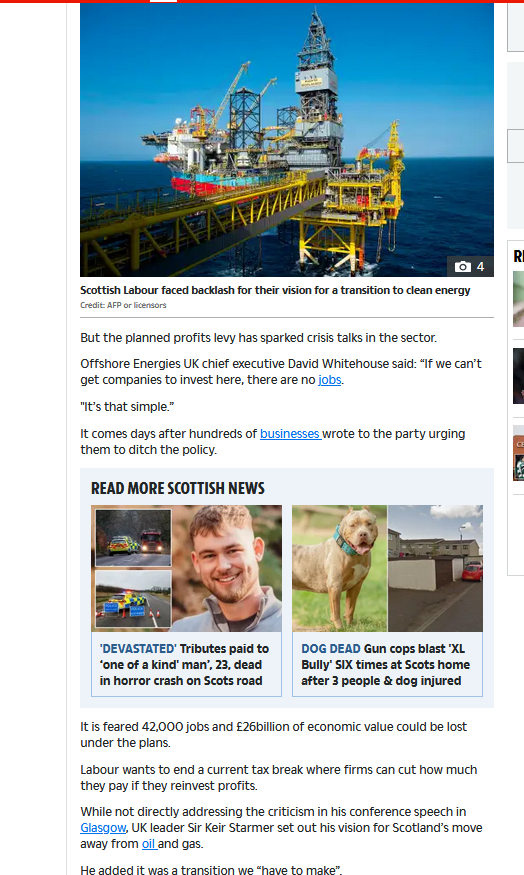Follow the 'oil' link in article
The image size is (524, 875).
148,844
